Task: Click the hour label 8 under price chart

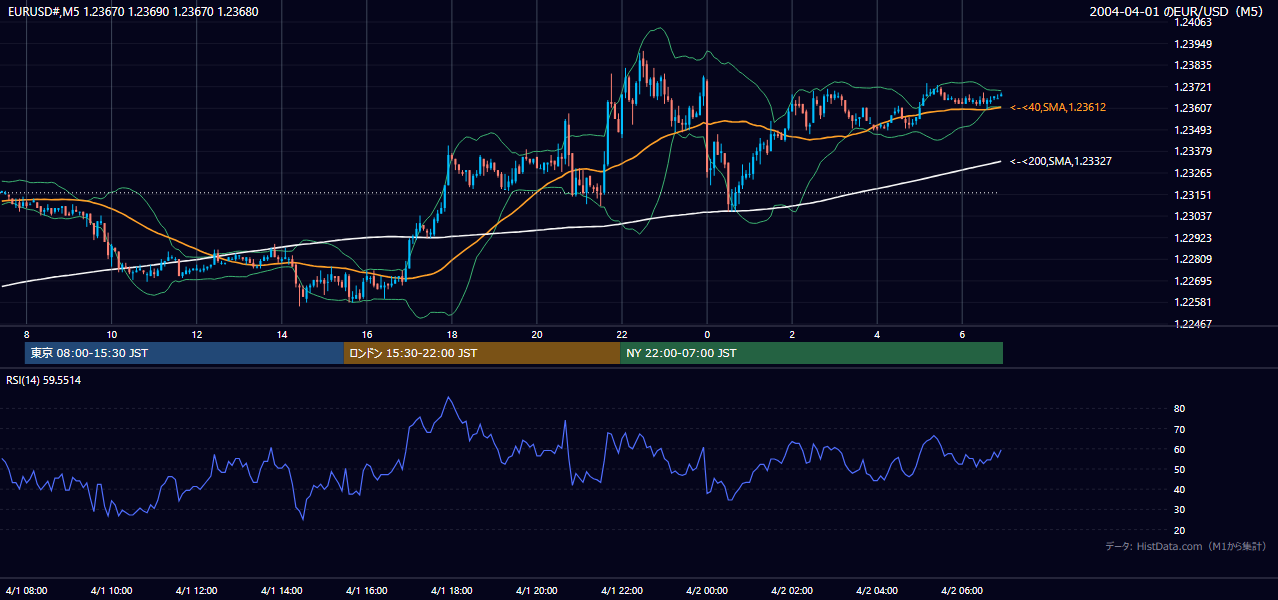Action: click(x=27, y=334)
